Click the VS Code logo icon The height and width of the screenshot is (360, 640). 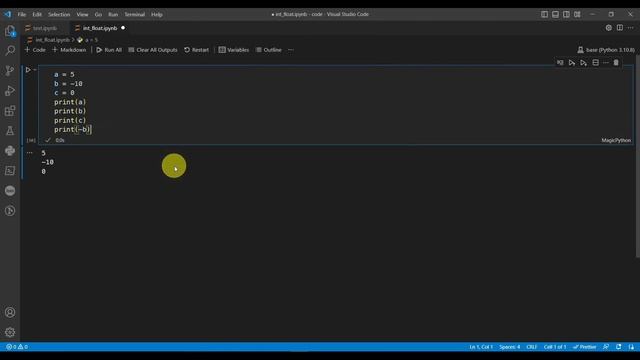[8, 14]
